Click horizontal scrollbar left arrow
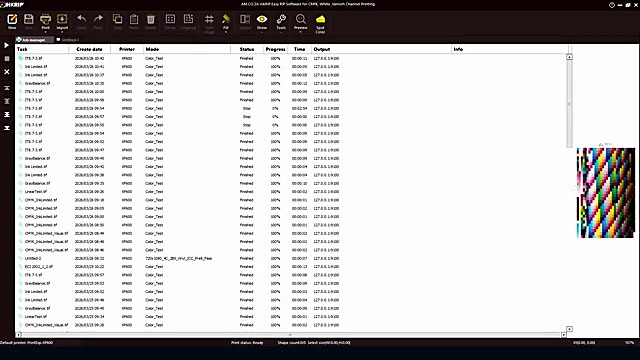640x360 pixels. point(18,335)
